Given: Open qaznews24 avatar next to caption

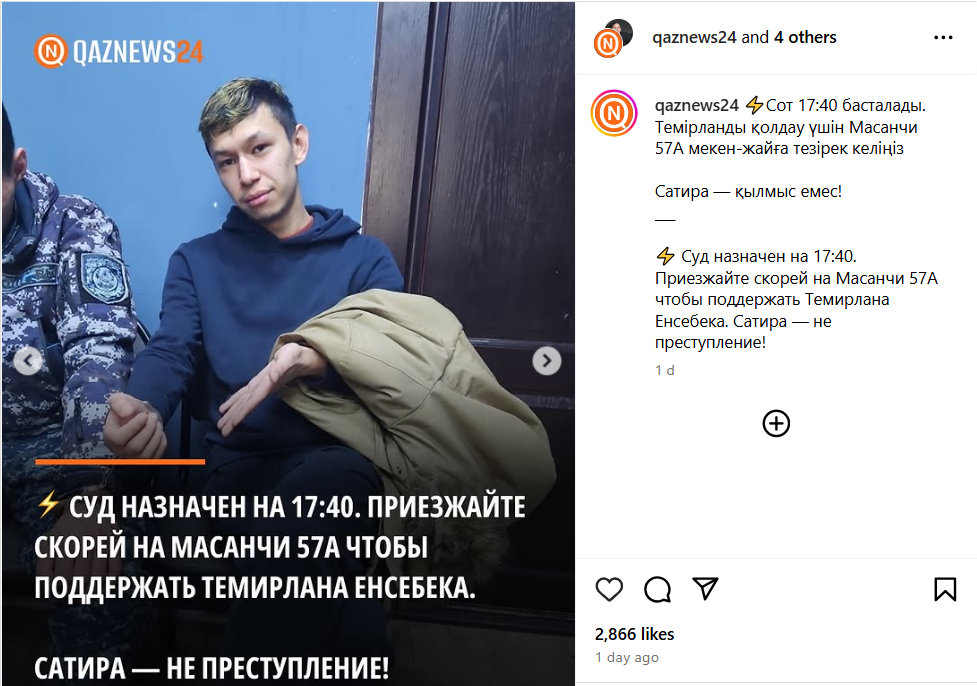Looking at the screenshot, I should (614, 113).
